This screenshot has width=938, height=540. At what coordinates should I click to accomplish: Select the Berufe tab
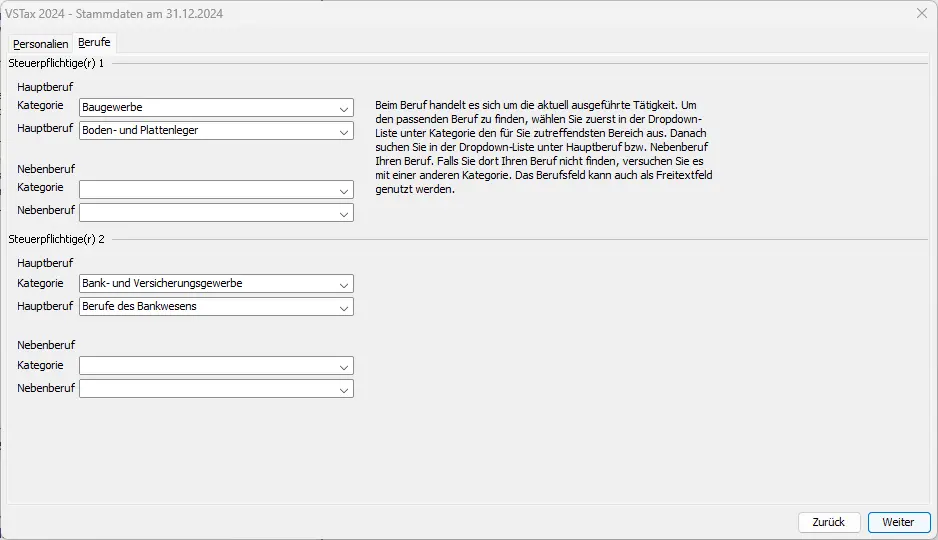tap(94, 43)
